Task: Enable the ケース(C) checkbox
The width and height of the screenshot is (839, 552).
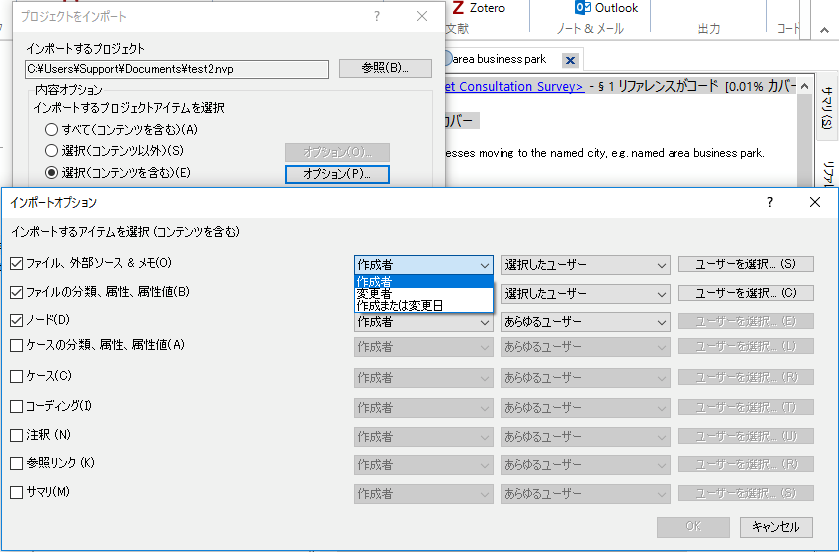Action: [17, 377]
